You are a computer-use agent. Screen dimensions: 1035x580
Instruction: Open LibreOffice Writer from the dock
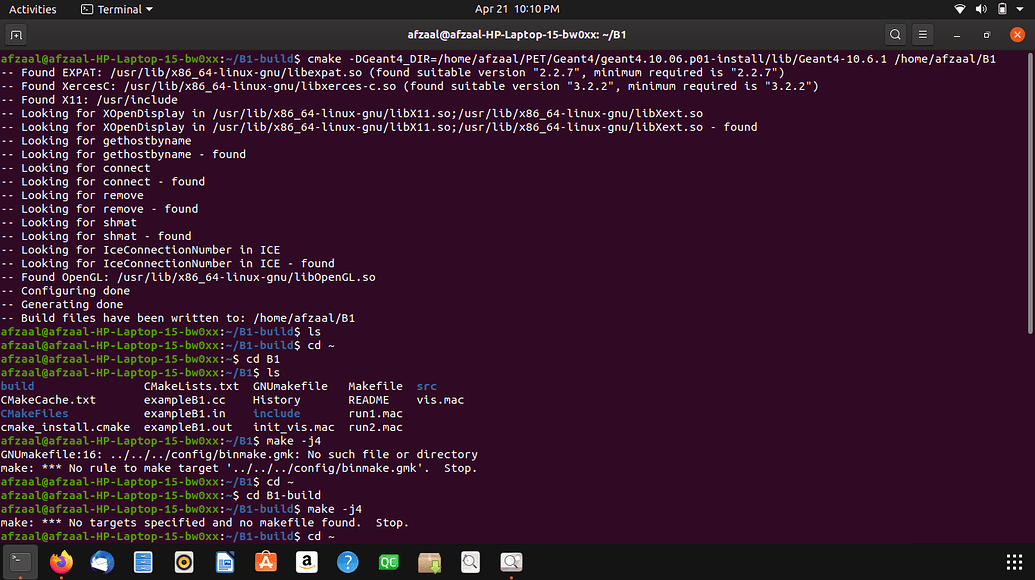pos(225,563)
